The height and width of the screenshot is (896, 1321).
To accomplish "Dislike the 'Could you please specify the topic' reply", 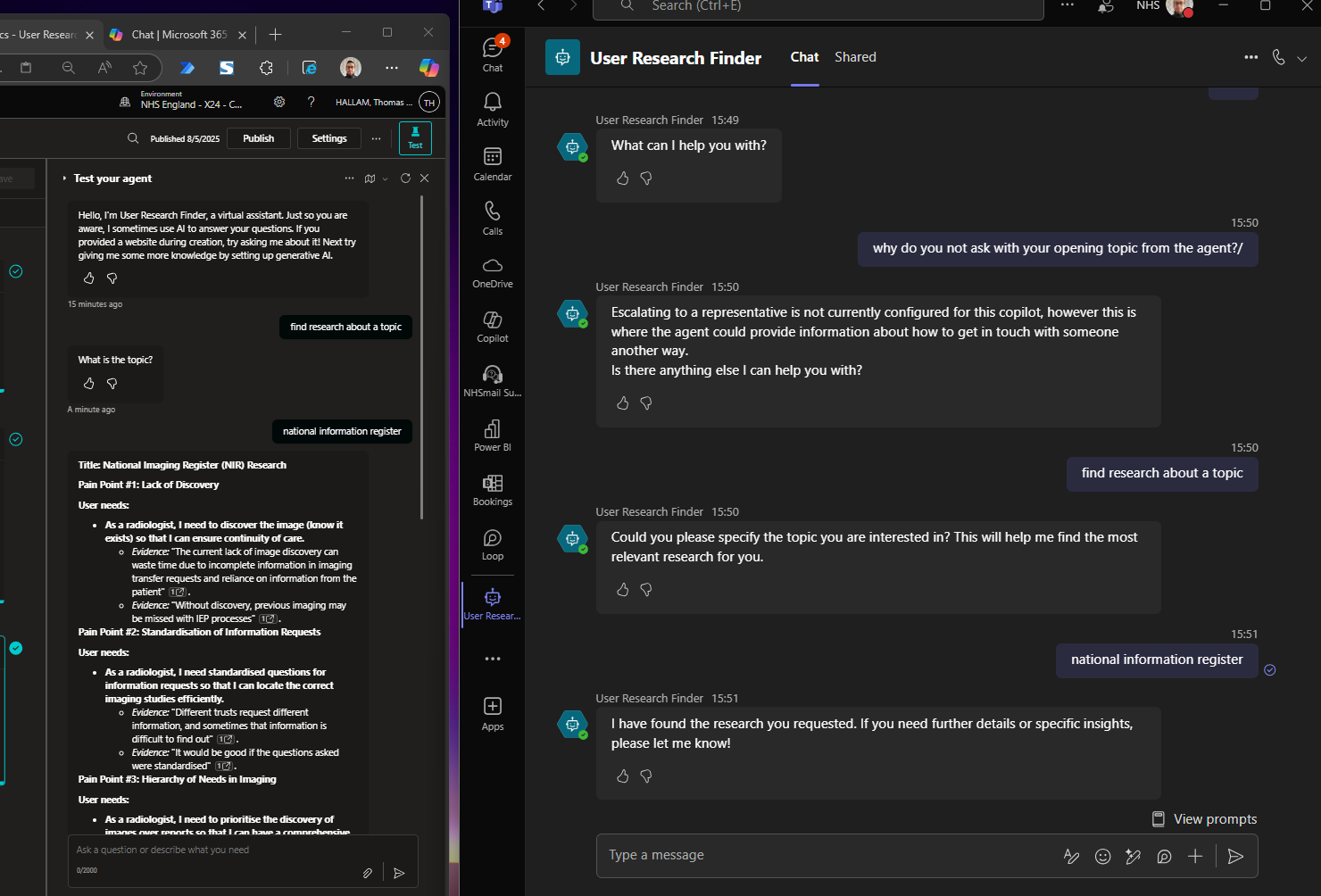I will point(646,590).
